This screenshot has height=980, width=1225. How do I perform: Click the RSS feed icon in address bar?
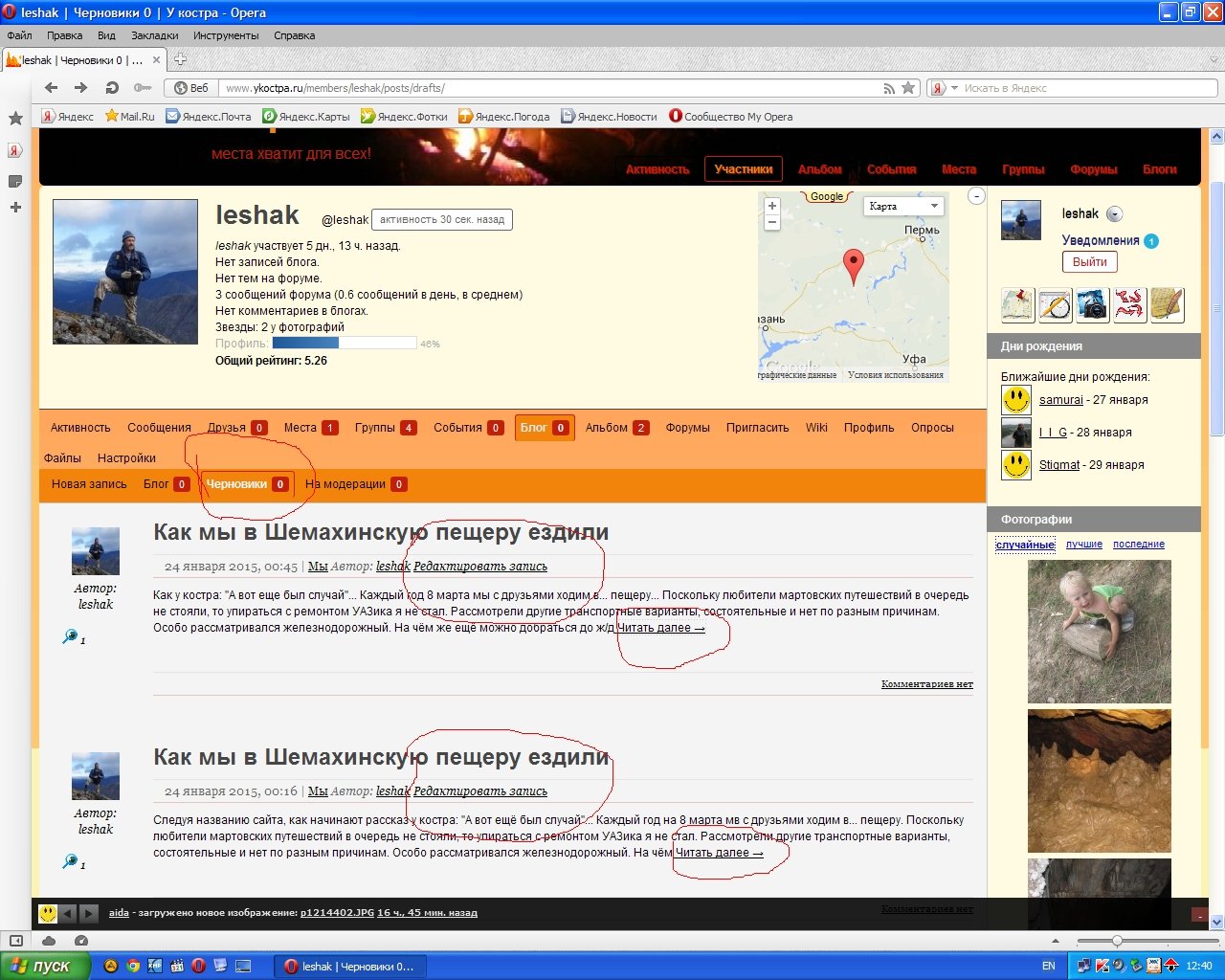(x=889, y=88)
